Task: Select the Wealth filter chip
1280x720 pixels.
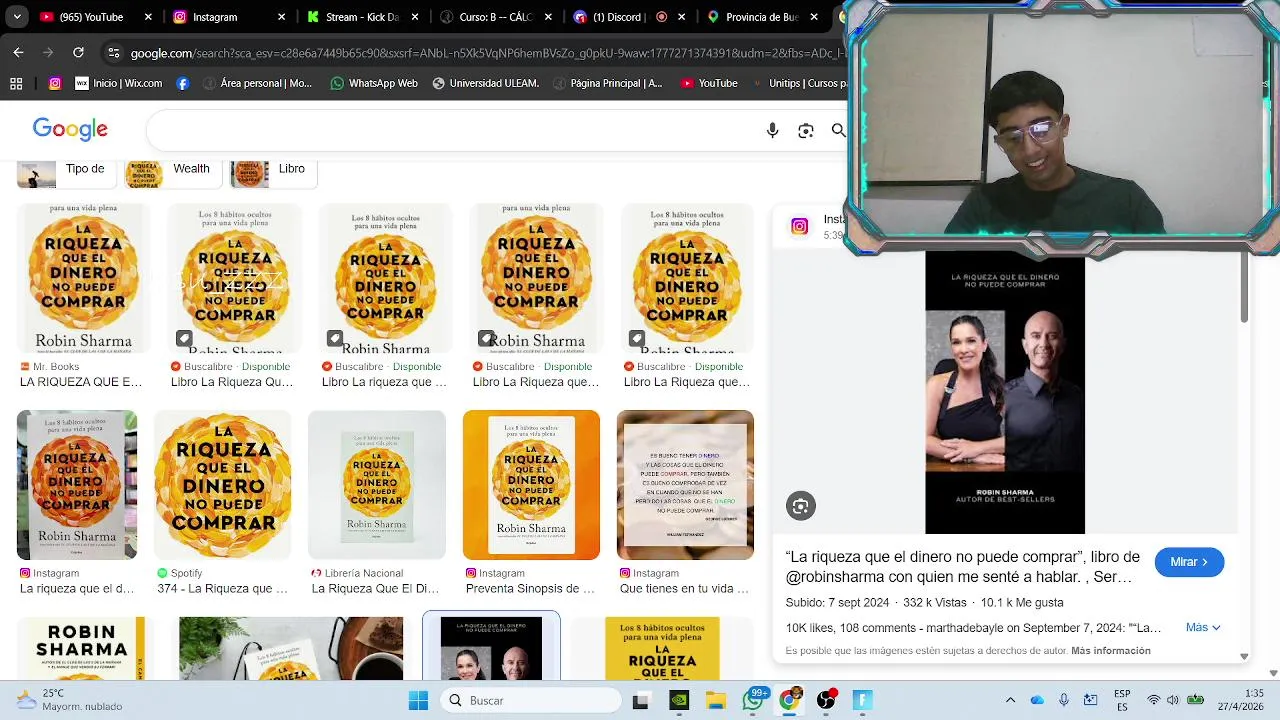Action: point(172,172)
